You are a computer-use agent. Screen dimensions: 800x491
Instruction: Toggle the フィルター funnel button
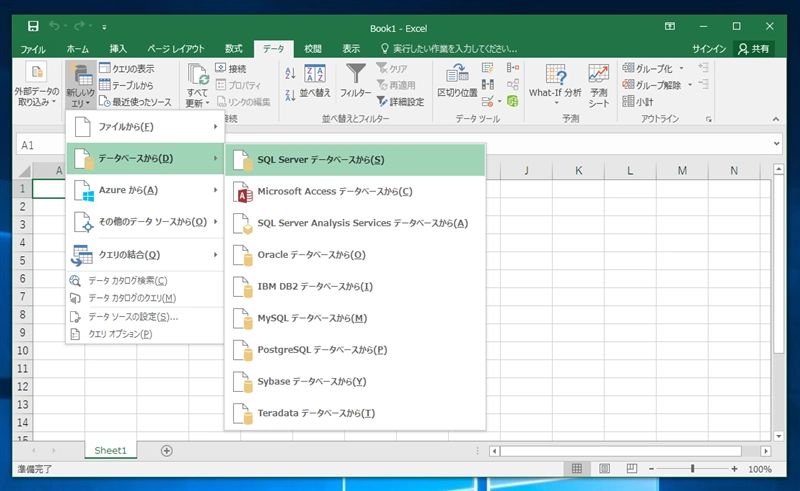click(356, 81)
